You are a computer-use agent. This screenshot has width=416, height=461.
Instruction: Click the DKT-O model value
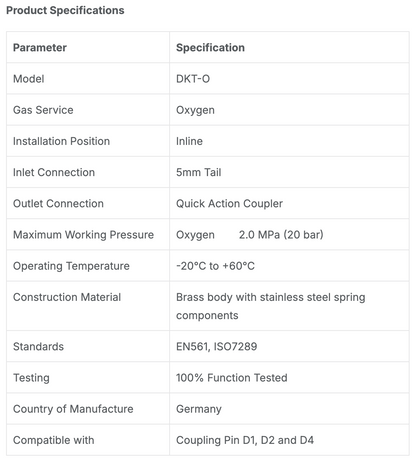point(193,79)
